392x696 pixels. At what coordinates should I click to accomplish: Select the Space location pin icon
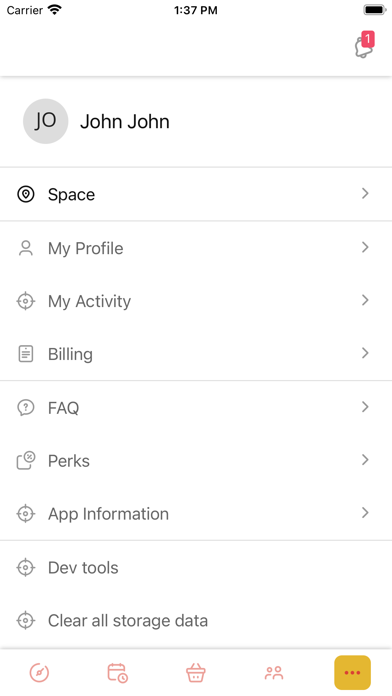[x=26, y=194]
